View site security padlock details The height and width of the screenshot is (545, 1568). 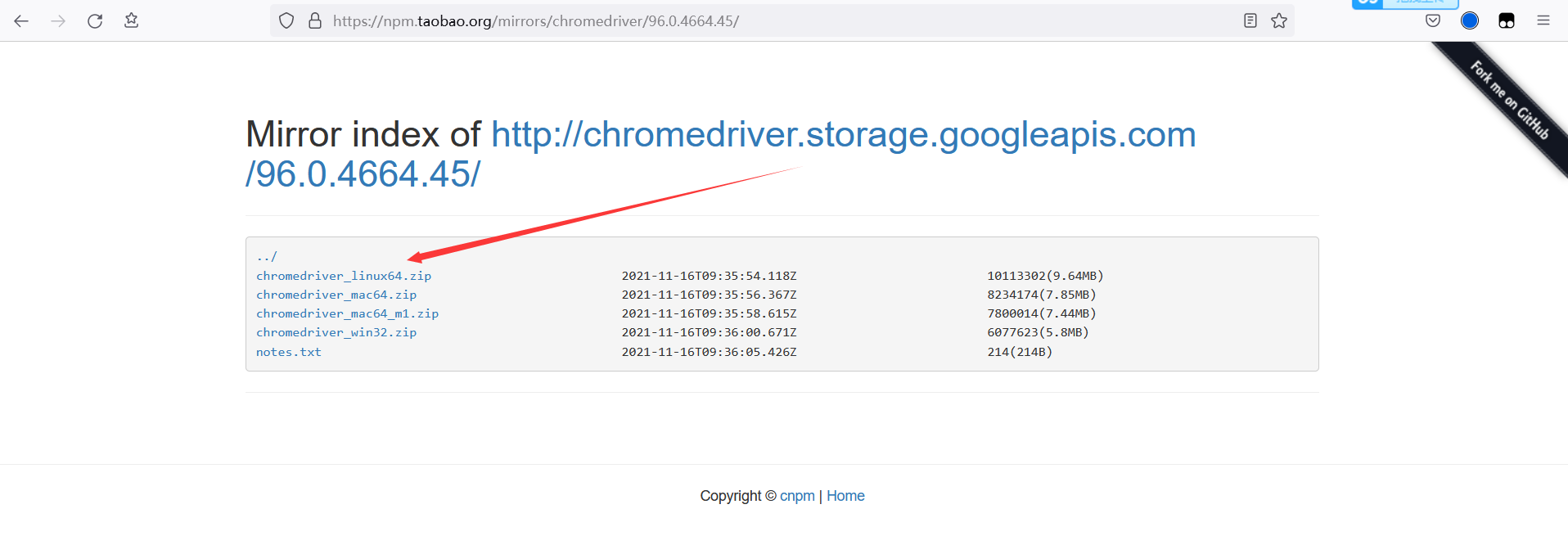point(315,21)
